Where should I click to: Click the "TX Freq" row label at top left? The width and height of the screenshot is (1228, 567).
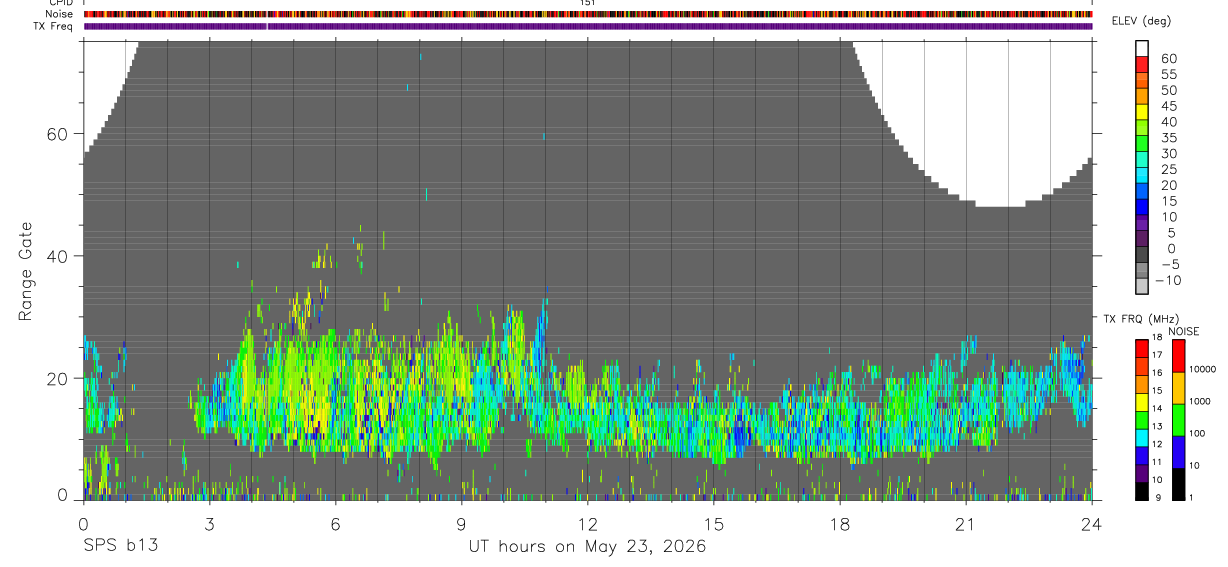pos(54,26)
